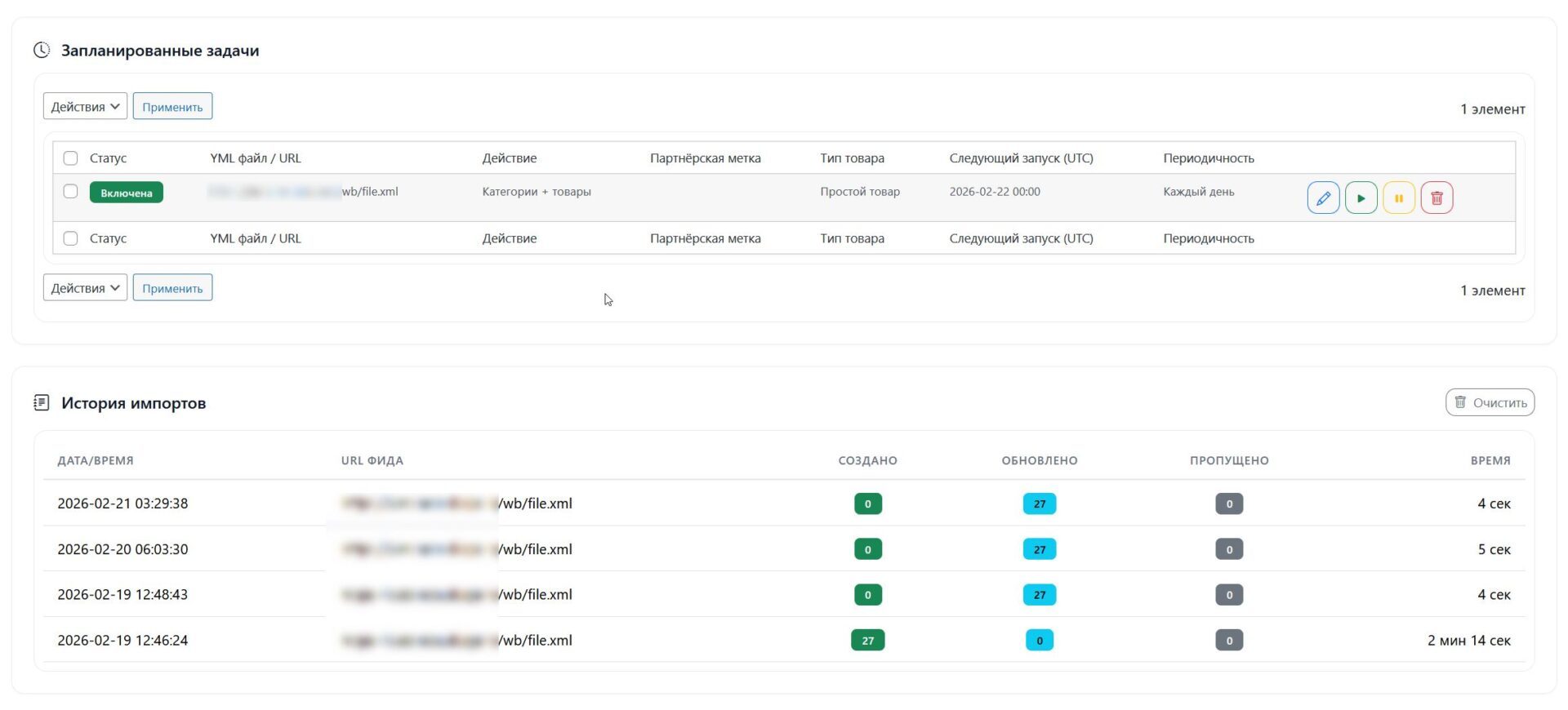1568x710 pixels.
Task: Click the bottom Применить button
Action: point(172,287)
